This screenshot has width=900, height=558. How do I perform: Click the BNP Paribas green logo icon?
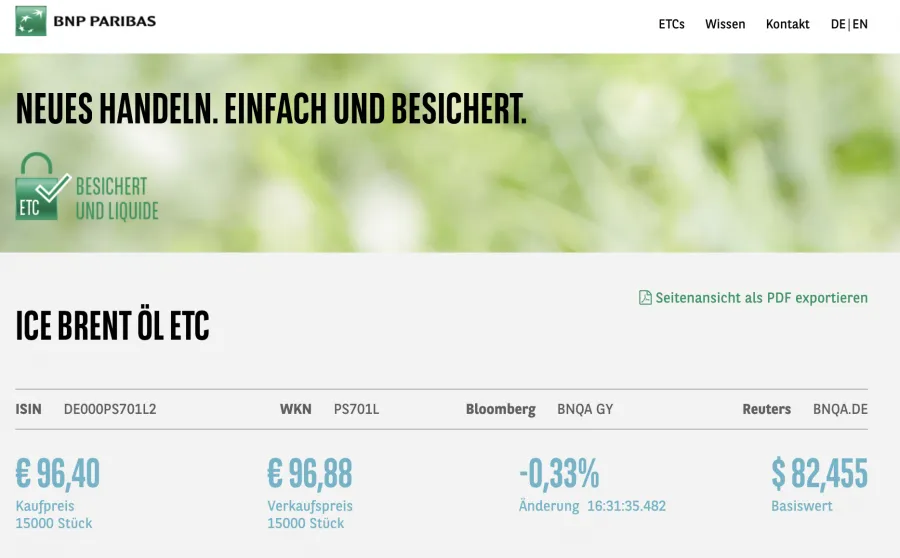pos(31,21)
